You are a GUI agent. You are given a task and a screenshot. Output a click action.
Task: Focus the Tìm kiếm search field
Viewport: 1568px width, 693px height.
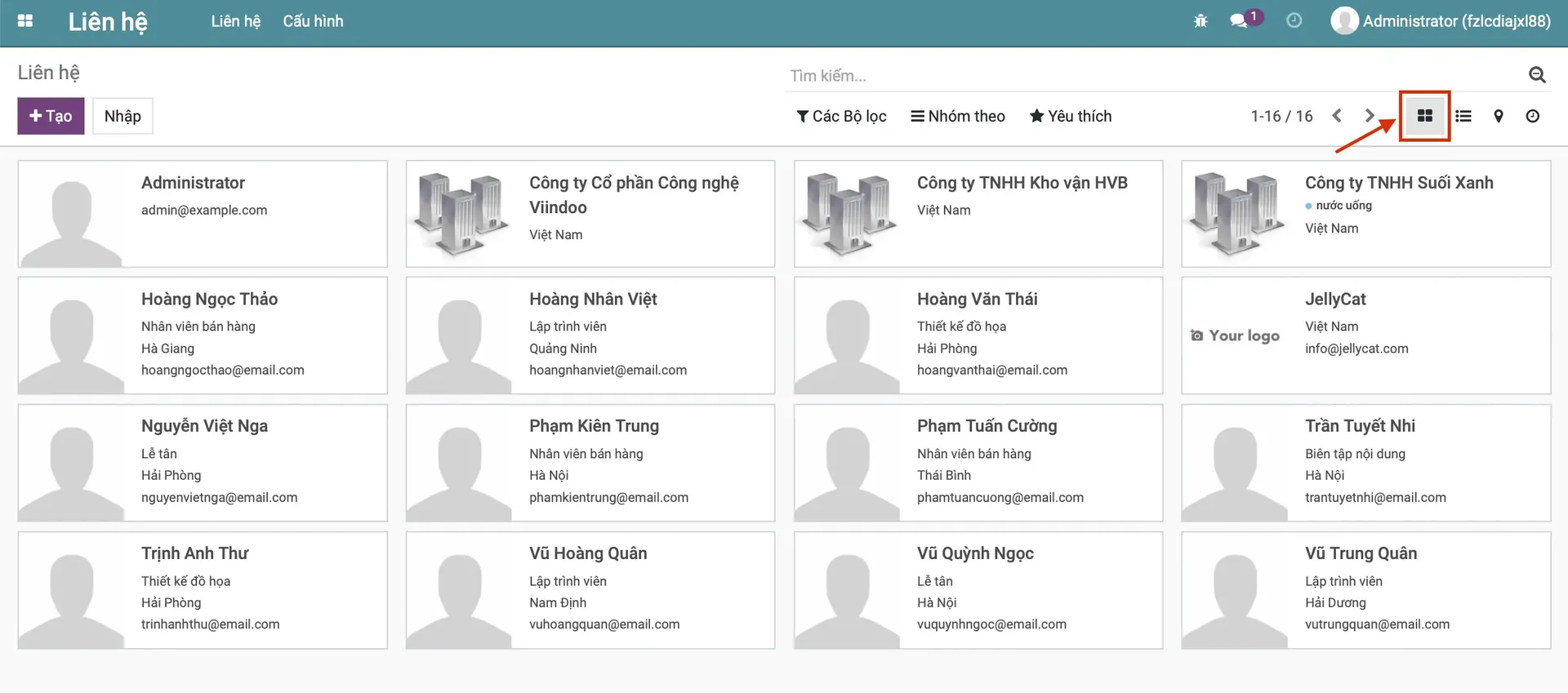coord(1156,75)
